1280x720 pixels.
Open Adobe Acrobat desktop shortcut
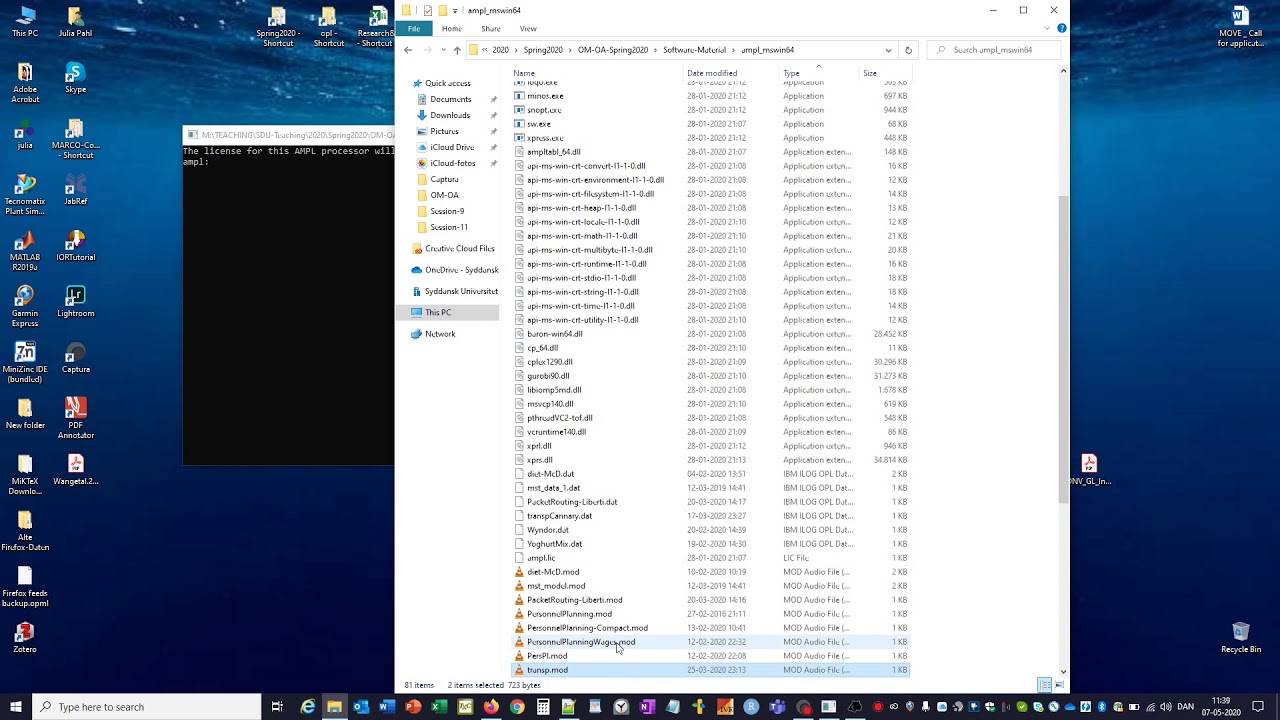coord(25,83)
